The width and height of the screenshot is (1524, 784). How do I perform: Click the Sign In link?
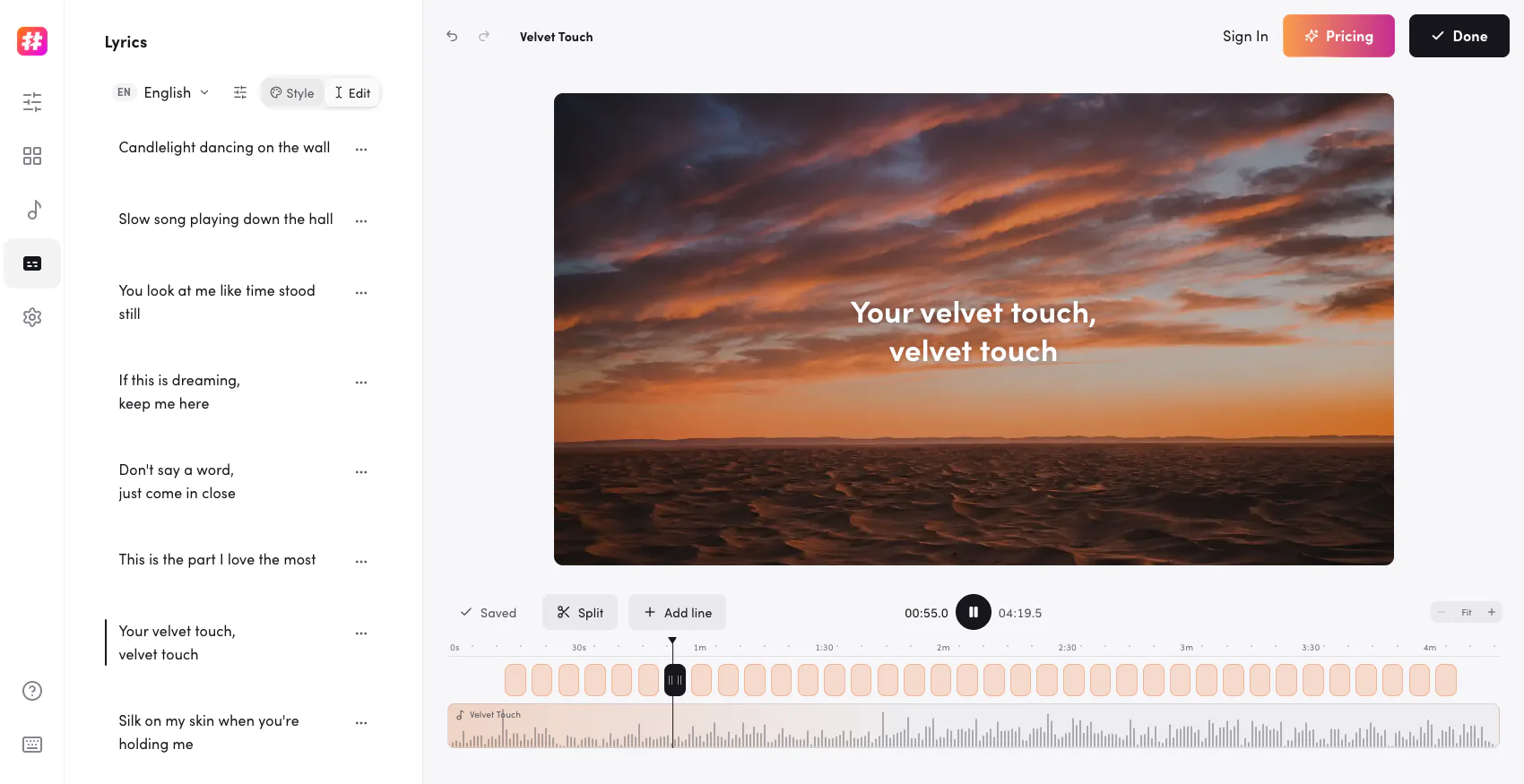1245,36
